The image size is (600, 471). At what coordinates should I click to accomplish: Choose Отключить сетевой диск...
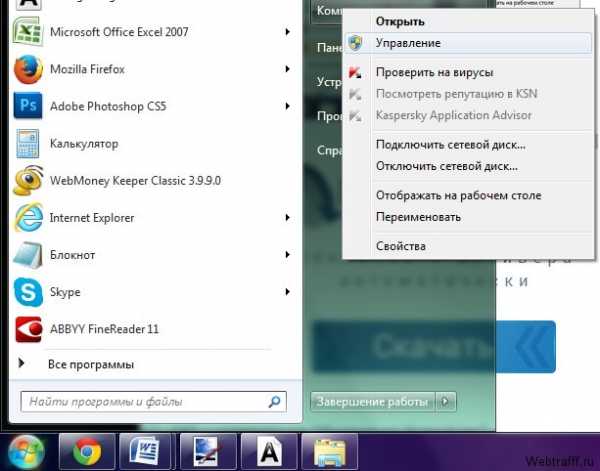coord(468,166)
